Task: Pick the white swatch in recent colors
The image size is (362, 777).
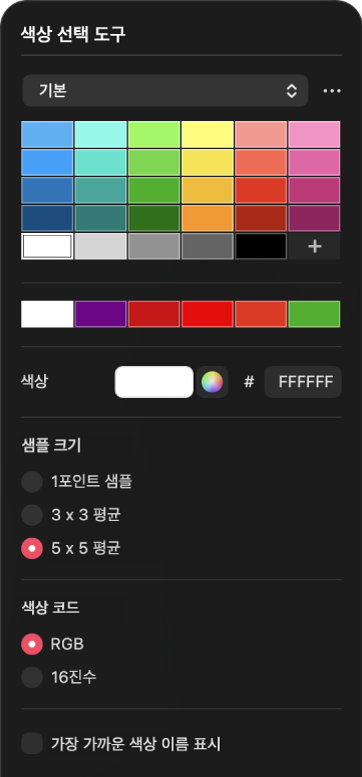Action: (47, 314)
